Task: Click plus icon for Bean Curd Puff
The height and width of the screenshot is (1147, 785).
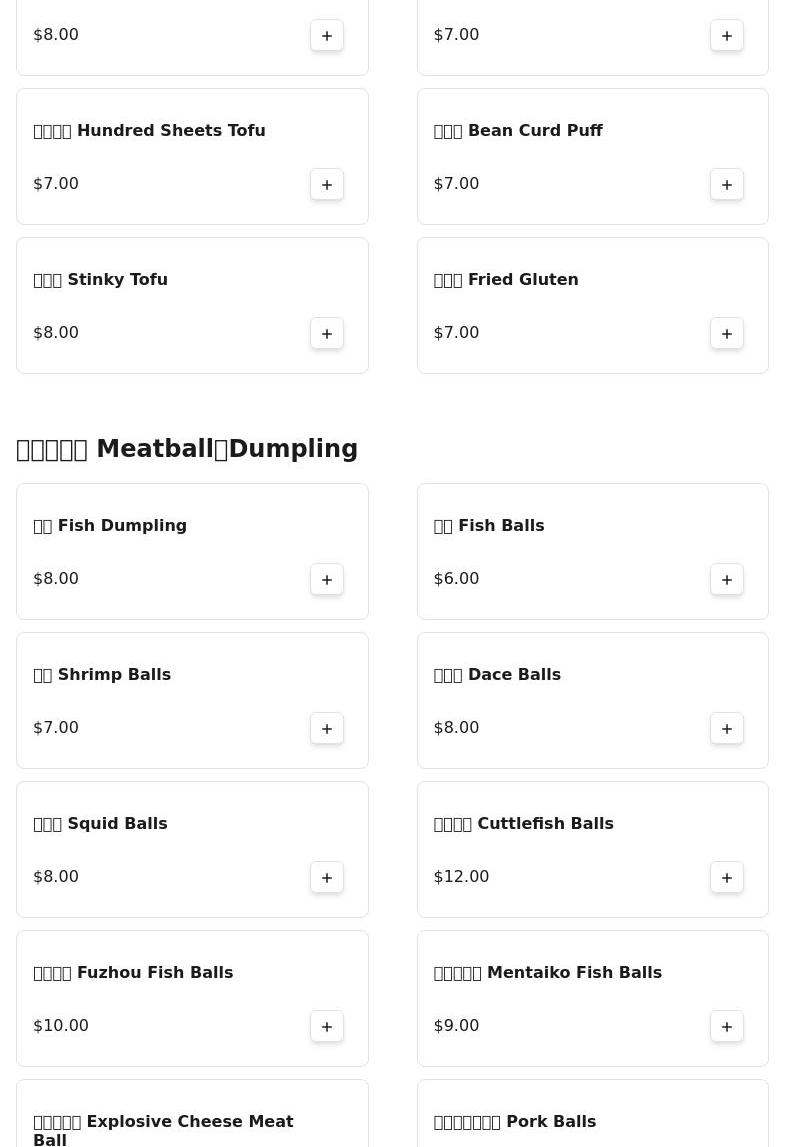Action: click(x=727, y=184)
